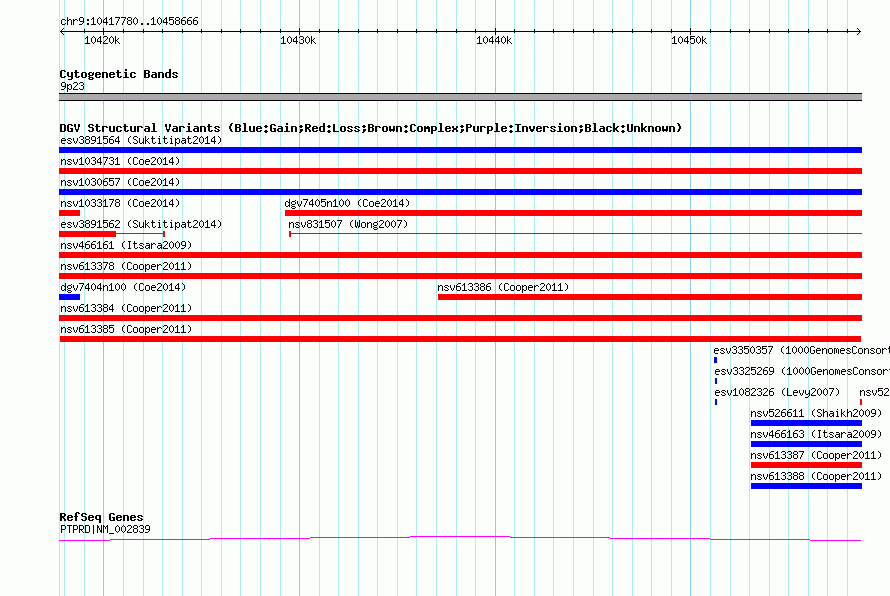
Task: Click the 10450k ruler tick label
Action: [689, 40]
